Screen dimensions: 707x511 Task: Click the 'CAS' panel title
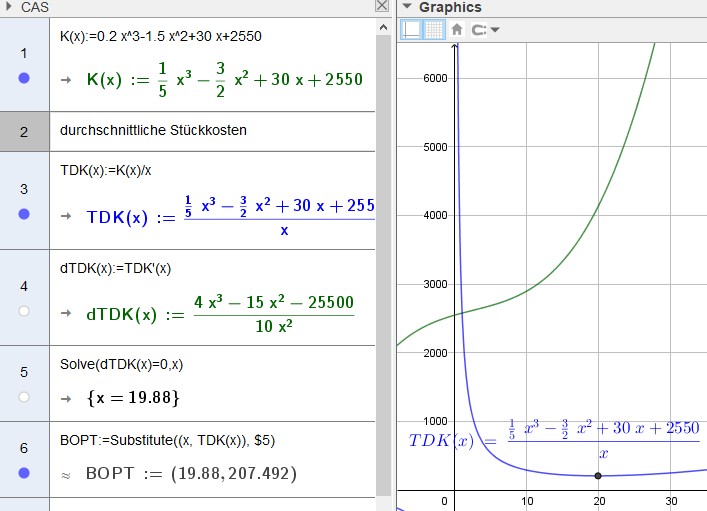tap(35, 7)
